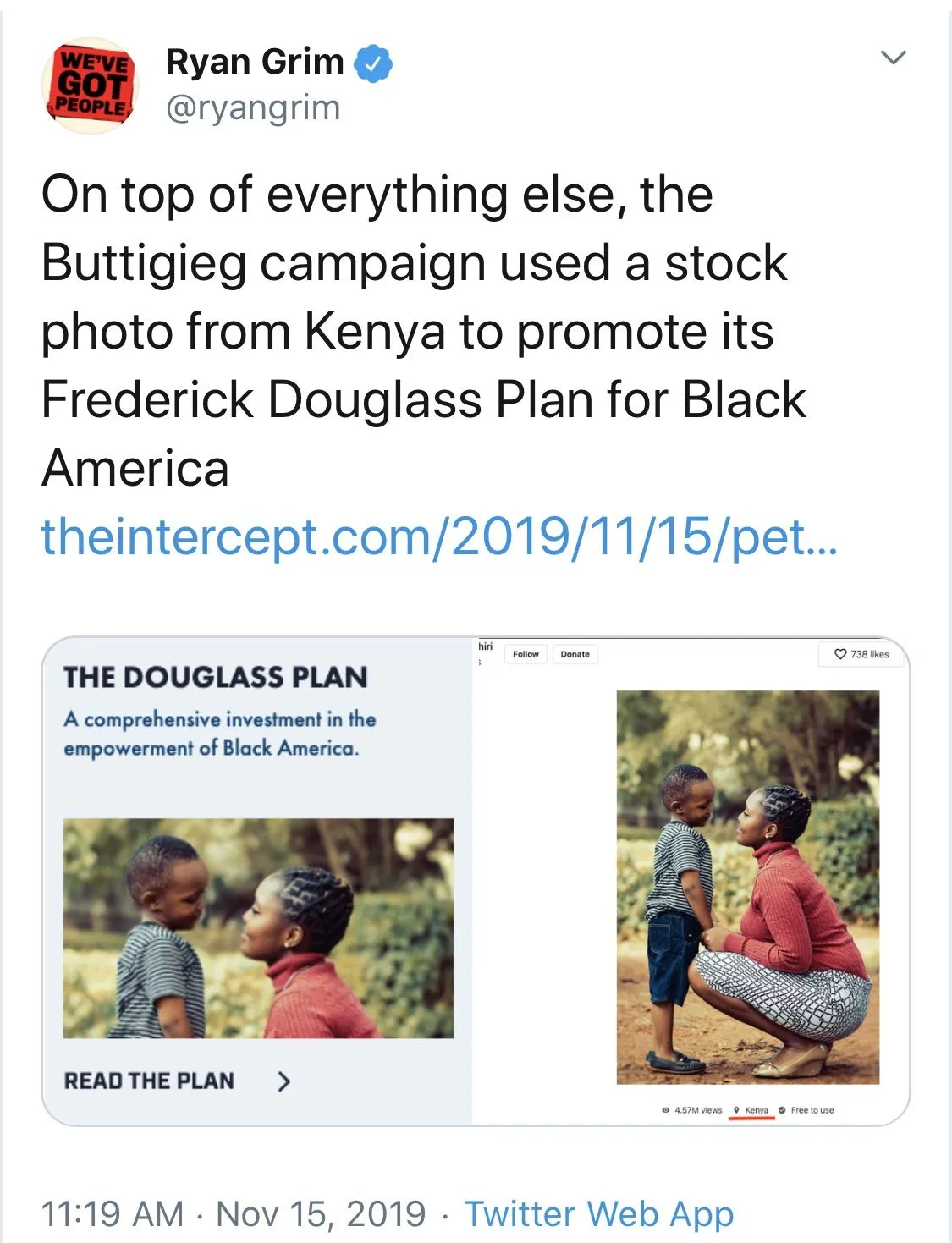
Task: Open the tweet options chevron menu
Action: (x=893, y=58)
